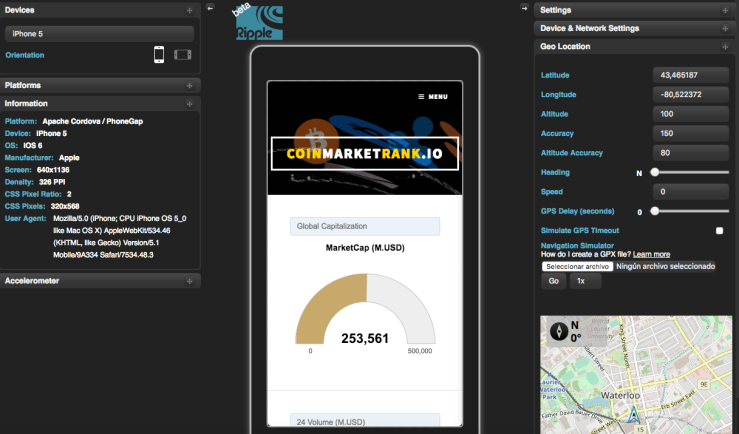Click the Seleccionar archivo file button
Viewport: 739px width, 434px height.
(x=577, y=267)
